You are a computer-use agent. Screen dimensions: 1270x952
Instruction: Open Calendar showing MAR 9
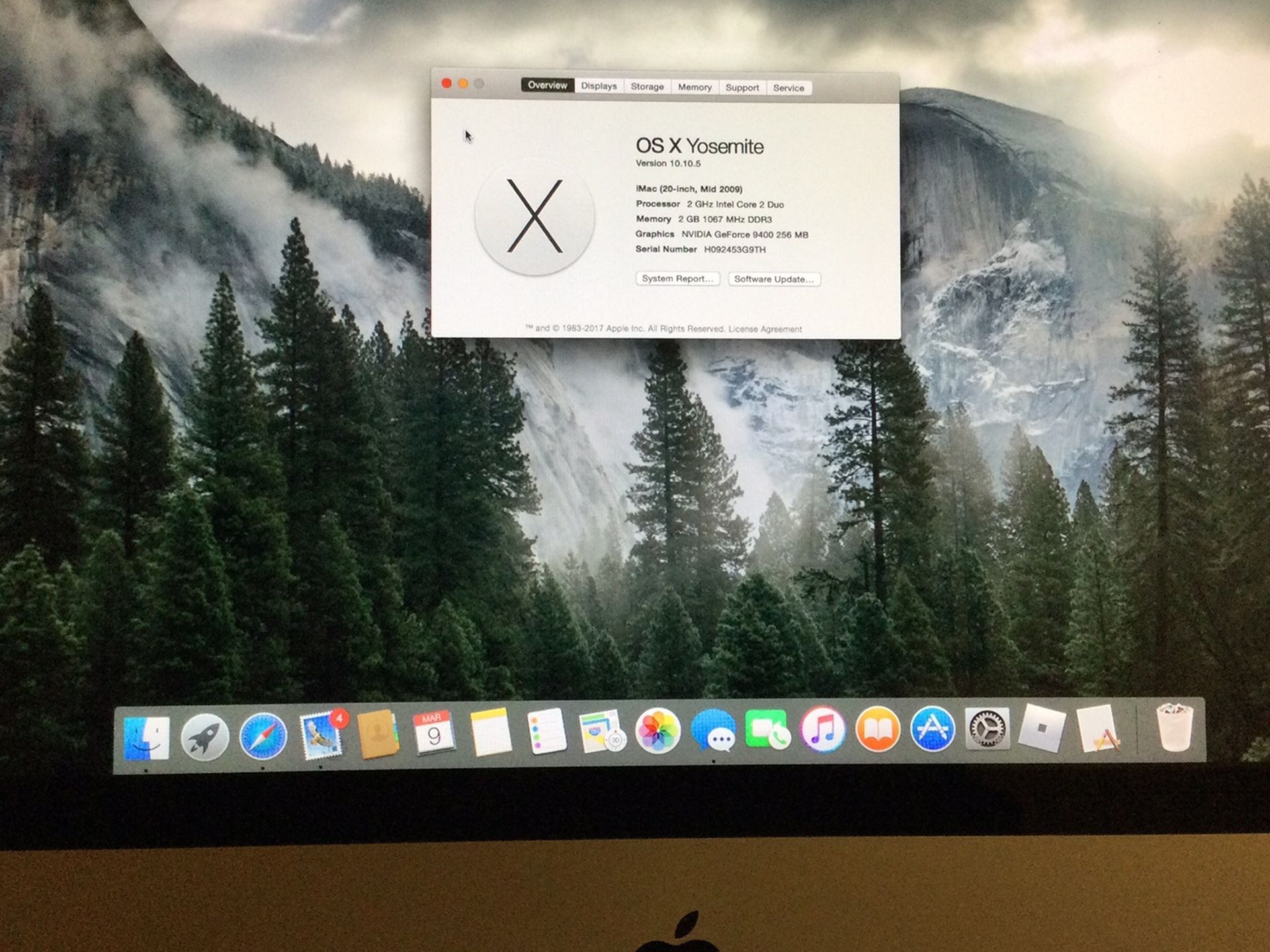point(433,733)
